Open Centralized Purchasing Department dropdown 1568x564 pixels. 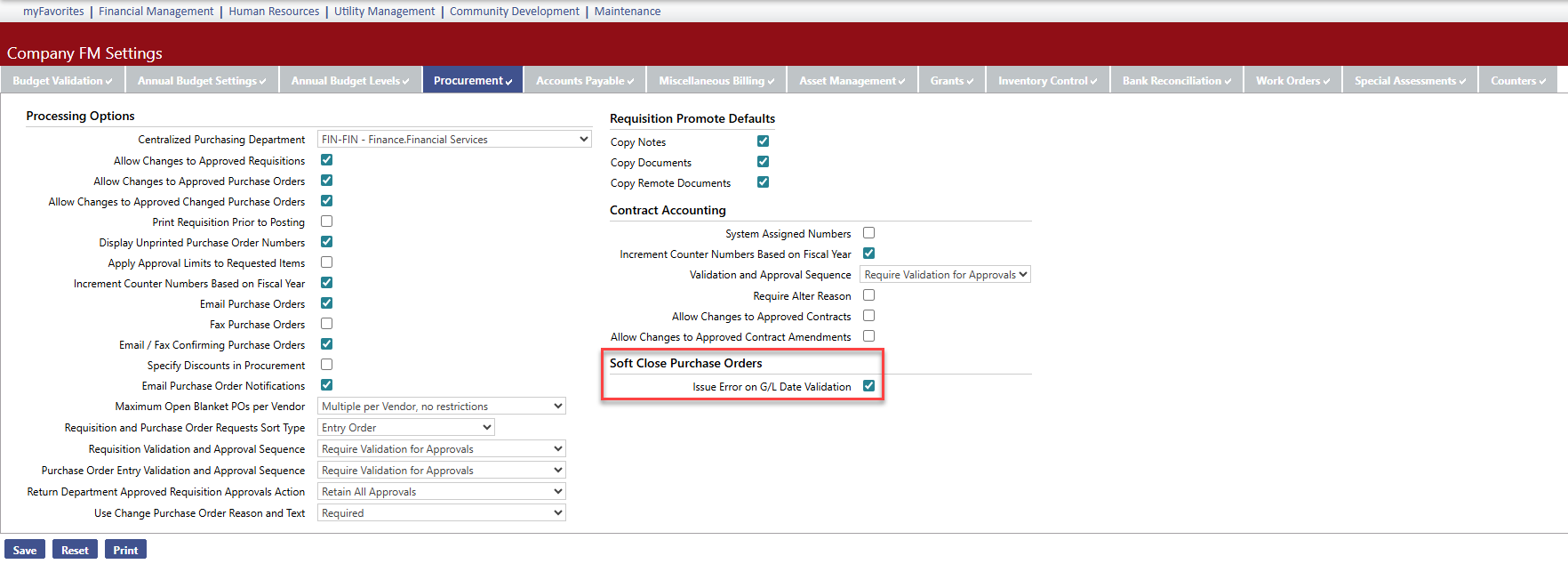[453, 140]
